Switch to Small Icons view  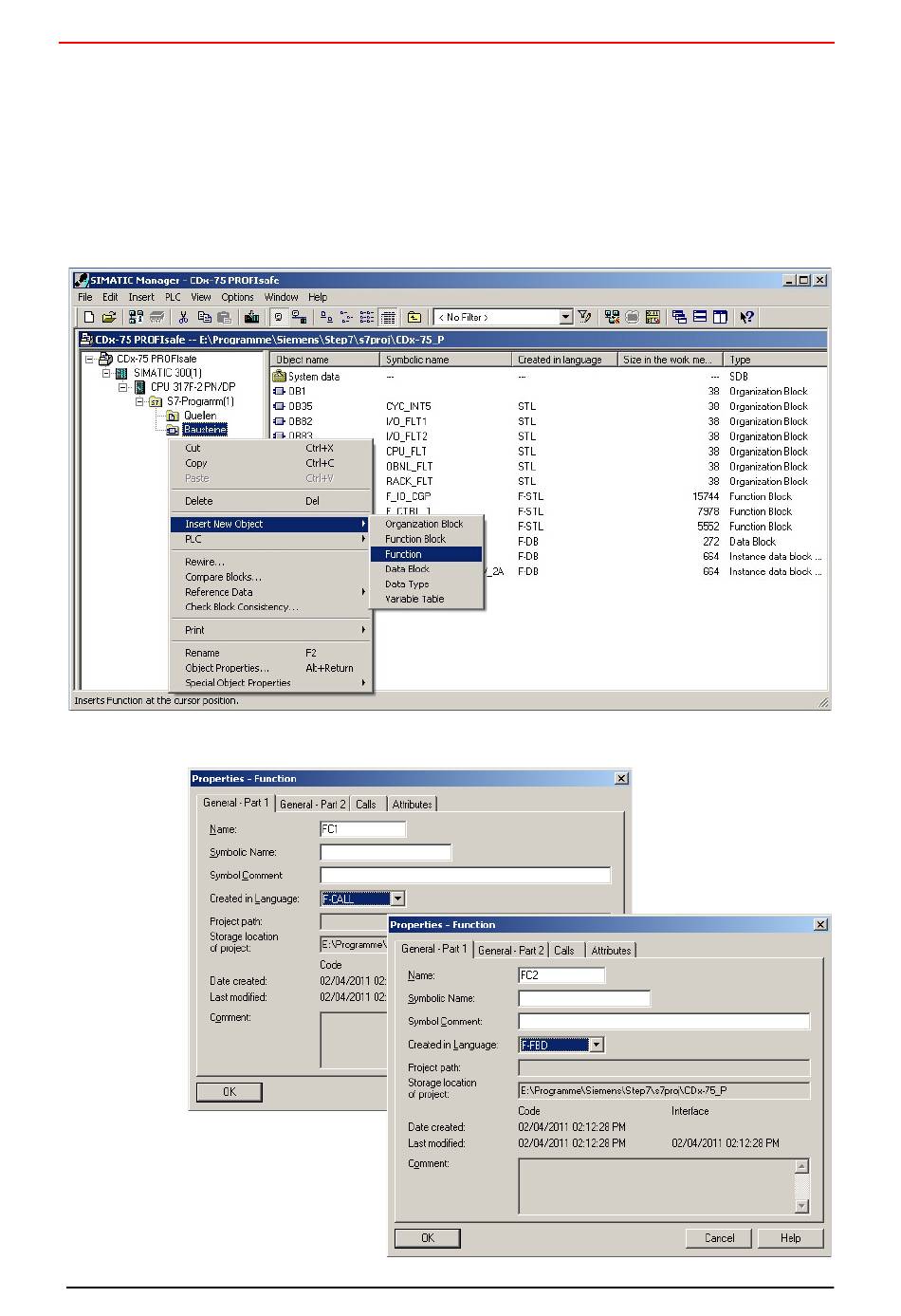click(x=346, y=318)
